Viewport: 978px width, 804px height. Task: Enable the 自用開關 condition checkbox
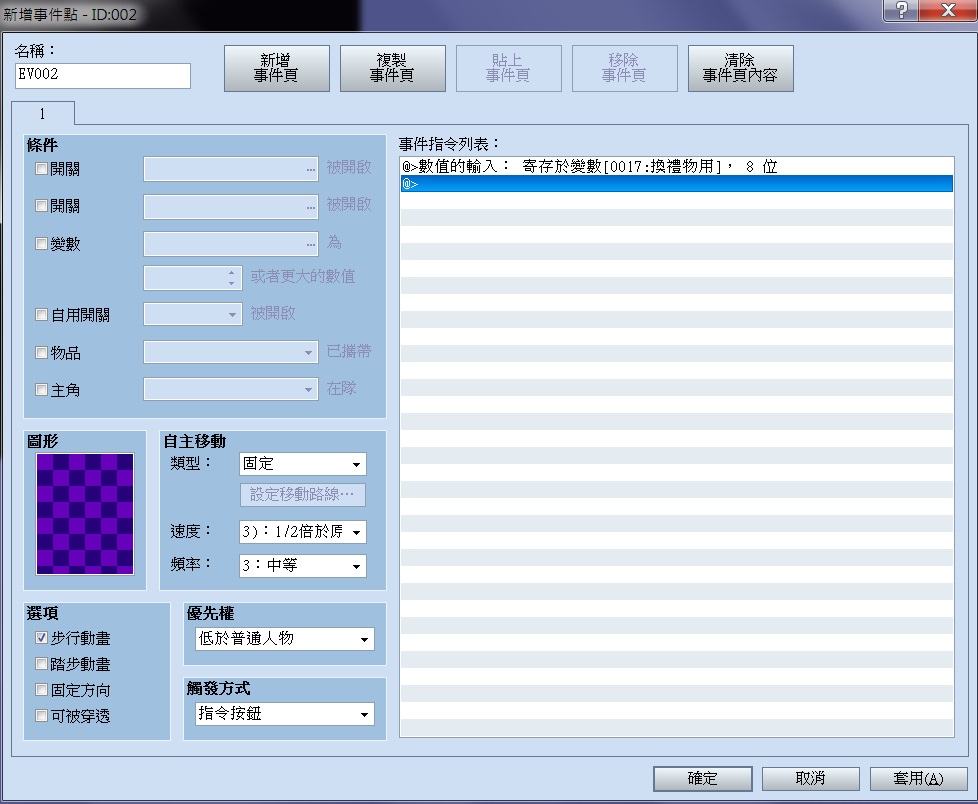41,315
